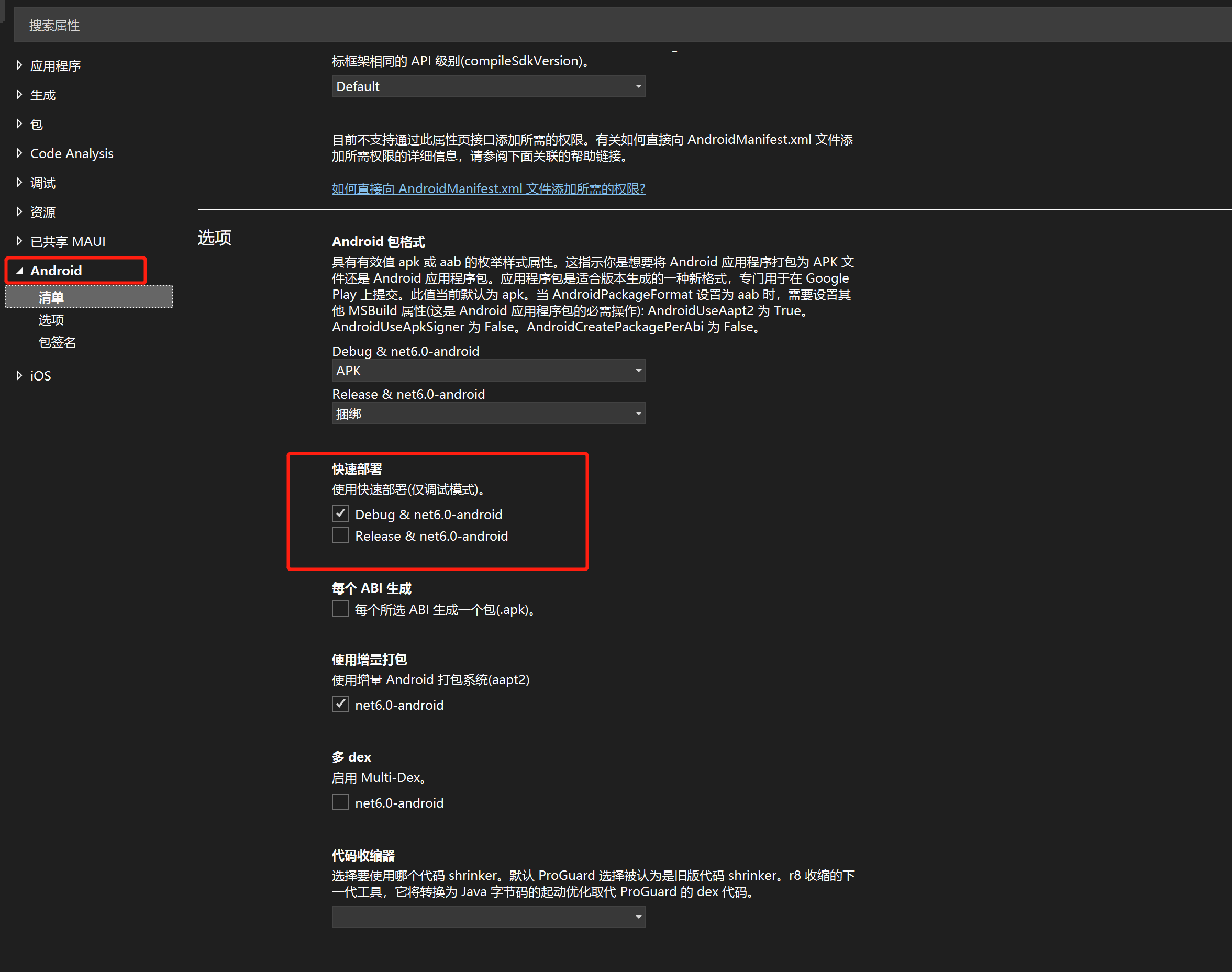The height and width of the screenshot is (972, 1232).
Task: Enable 多 dex net6.0-android option
Action: (x=339, y=802)
